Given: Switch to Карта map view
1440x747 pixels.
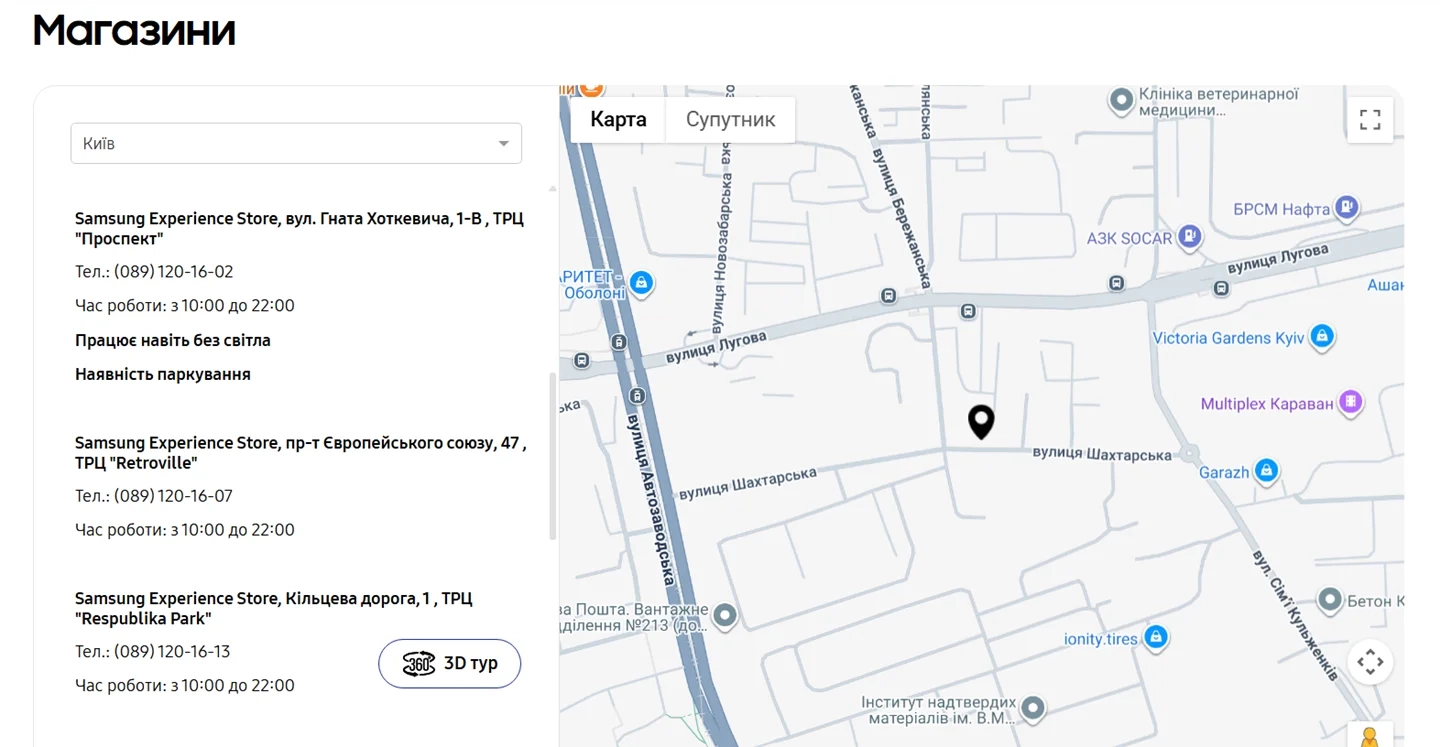Looking at the screenshot, I should coord(618,120).
